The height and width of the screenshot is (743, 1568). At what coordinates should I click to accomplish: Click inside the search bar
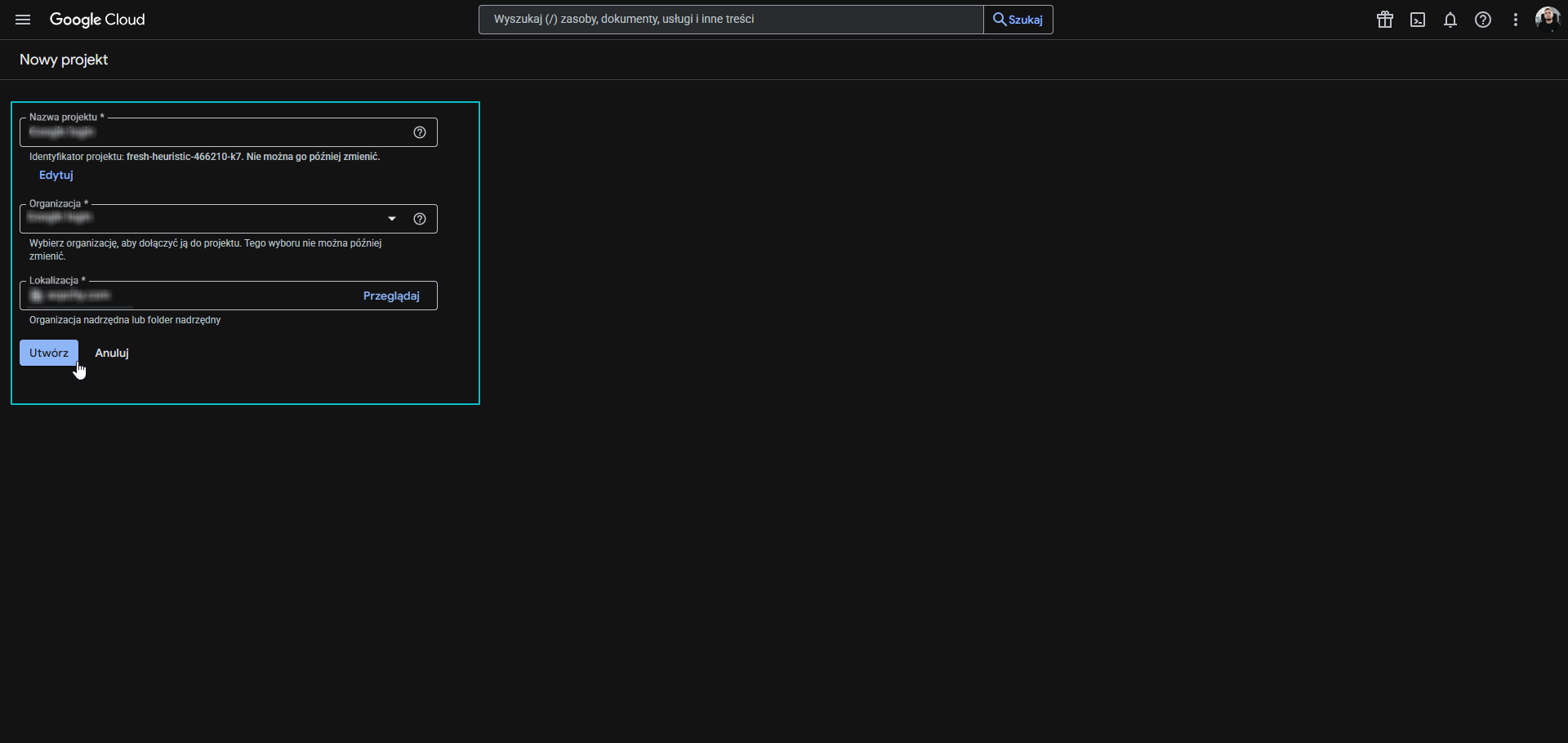(x=729, y=19)
